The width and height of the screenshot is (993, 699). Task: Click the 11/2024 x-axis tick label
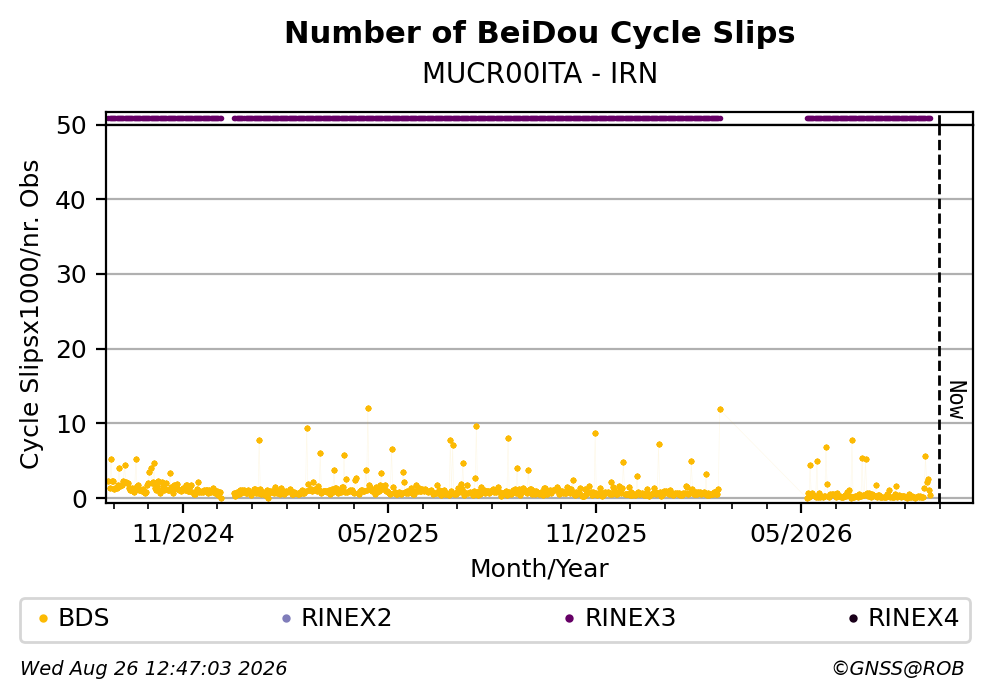pyautogui.click(x=183, y=534)
